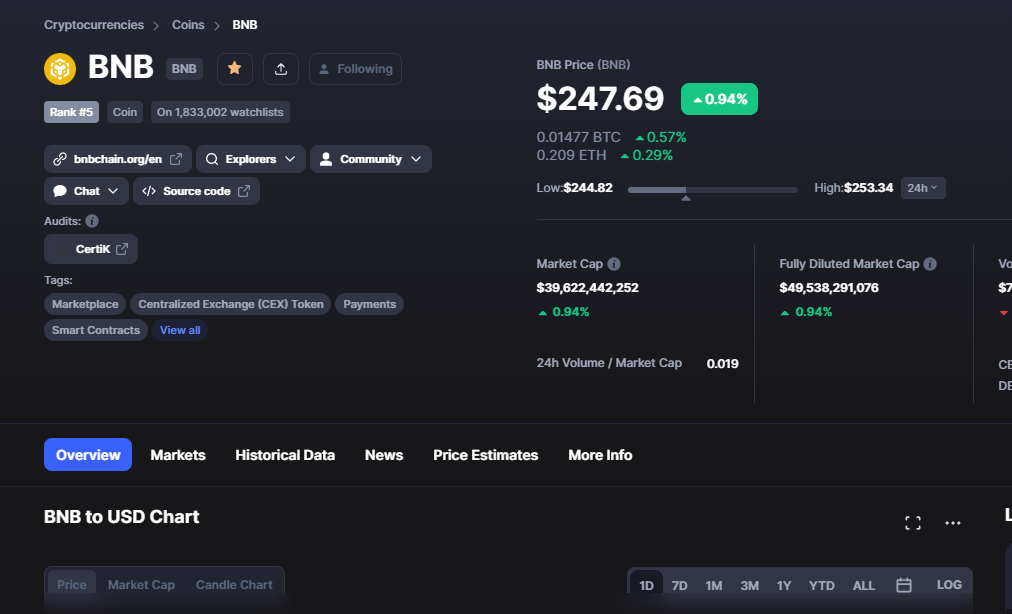Click the BNB coin logo icon
The width and height of the screenshot is (1012, 614).
point(60,68)
